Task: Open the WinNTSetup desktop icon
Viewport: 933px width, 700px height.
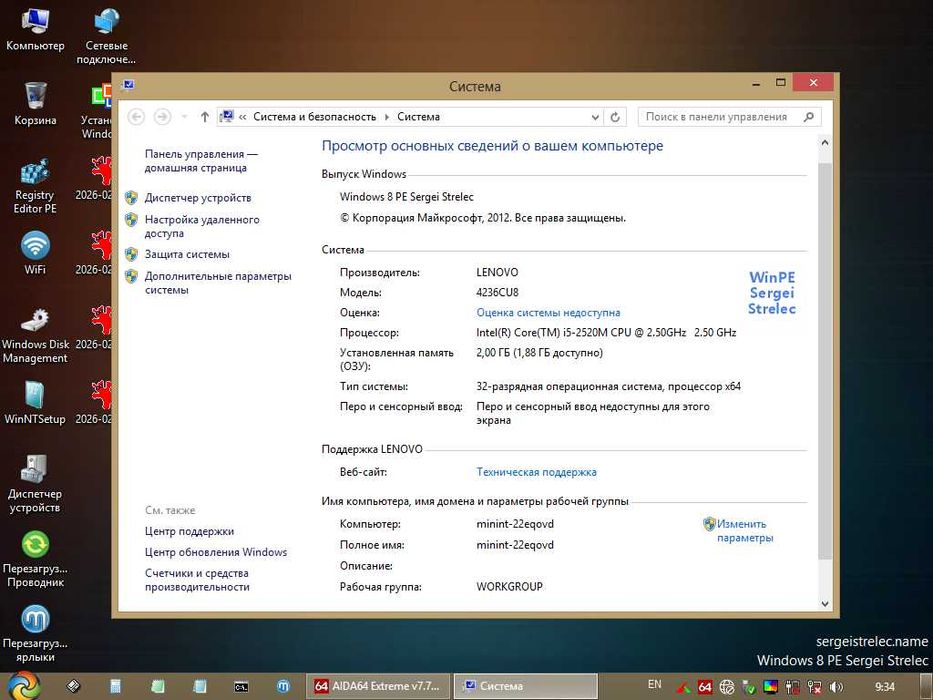Action: click(x=35, y=402)
